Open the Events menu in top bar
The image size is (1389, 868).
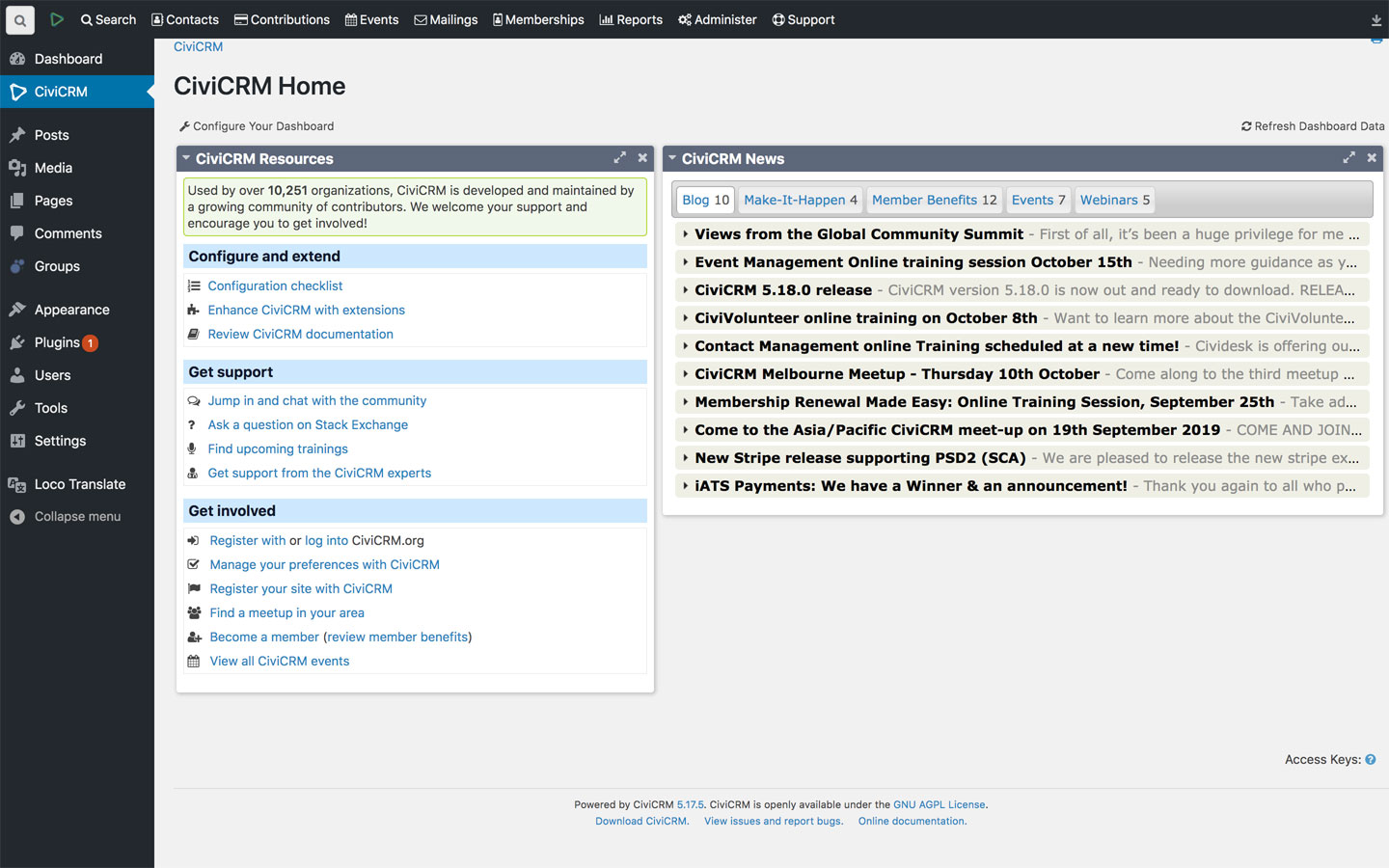372,19
